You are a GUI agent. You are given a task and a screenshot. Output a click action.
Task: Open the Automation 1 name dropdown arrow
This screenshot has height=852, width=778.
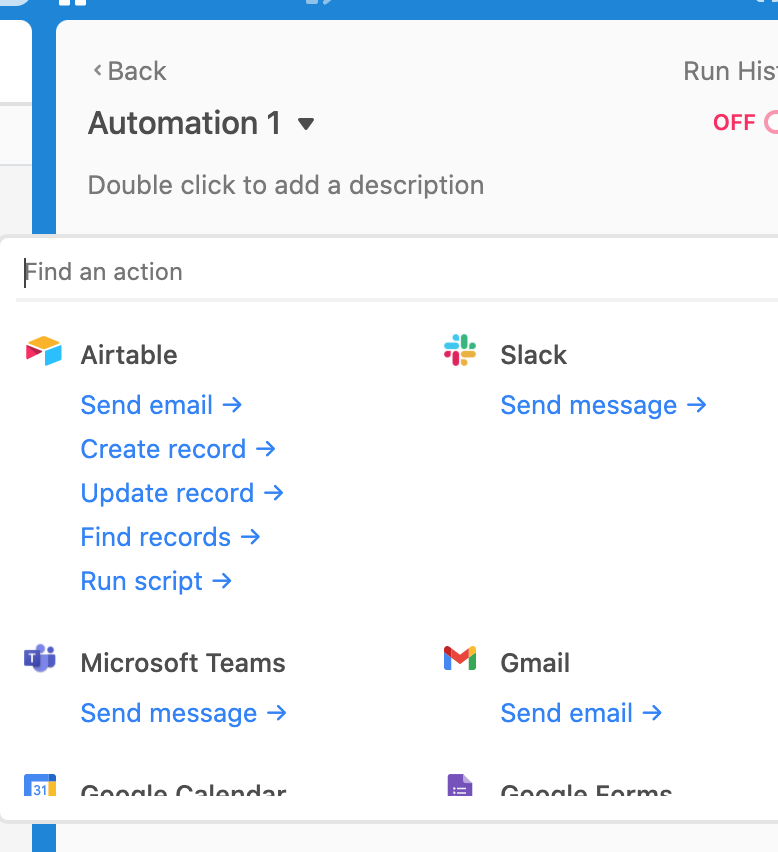(306, 124)
